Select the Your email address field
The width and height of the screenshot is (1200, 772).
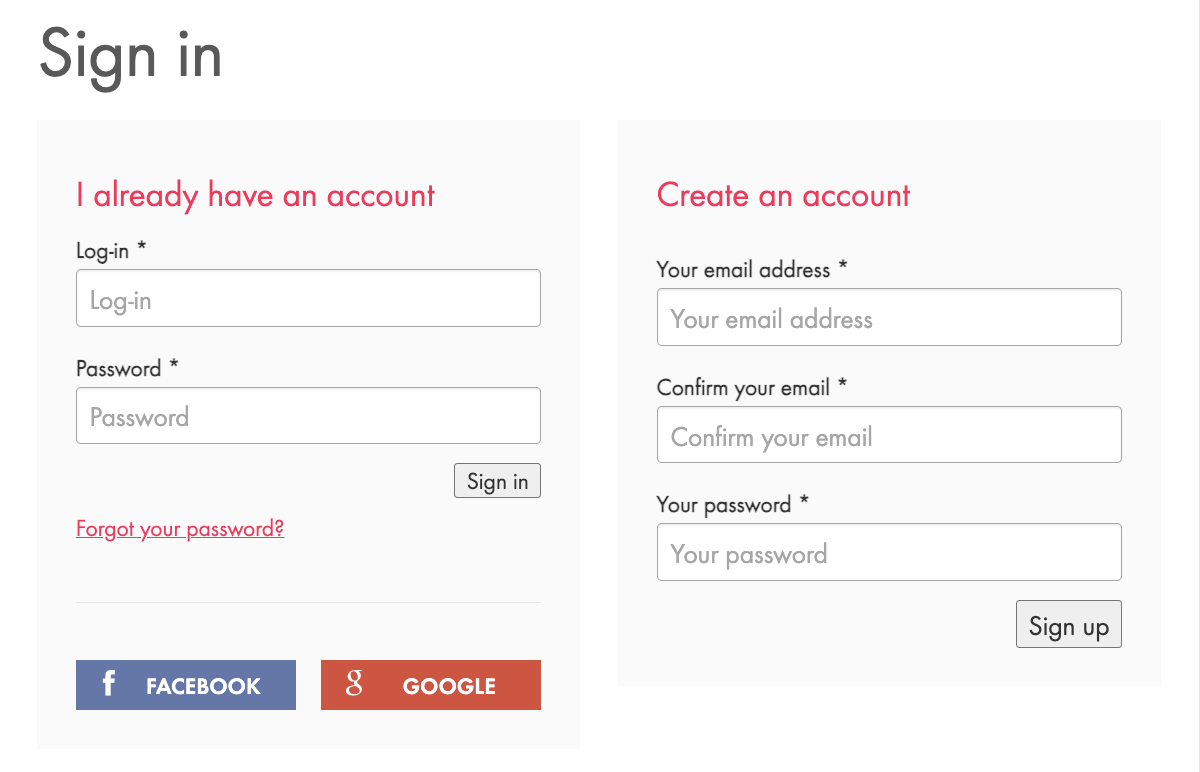889,317
